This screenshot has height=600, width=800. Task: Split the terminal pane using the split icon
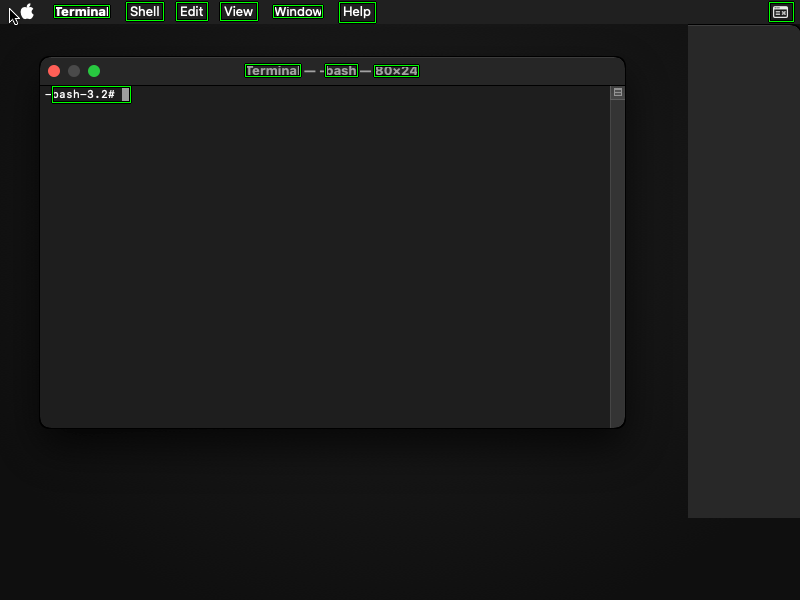(618, 93)
